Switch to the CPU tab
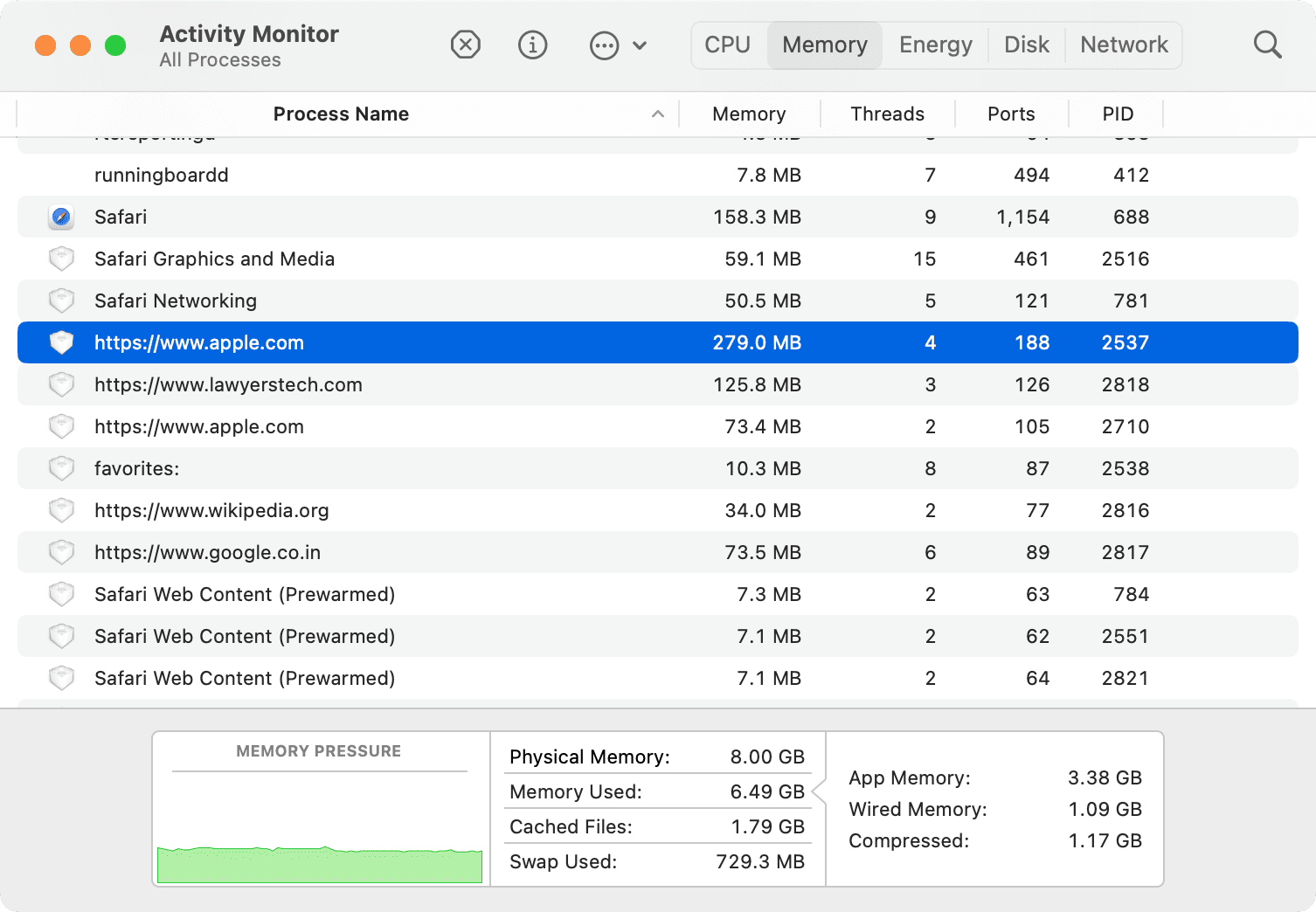Screen dimensions: 1316x912 pyautogui.click(x=728, y=45)
